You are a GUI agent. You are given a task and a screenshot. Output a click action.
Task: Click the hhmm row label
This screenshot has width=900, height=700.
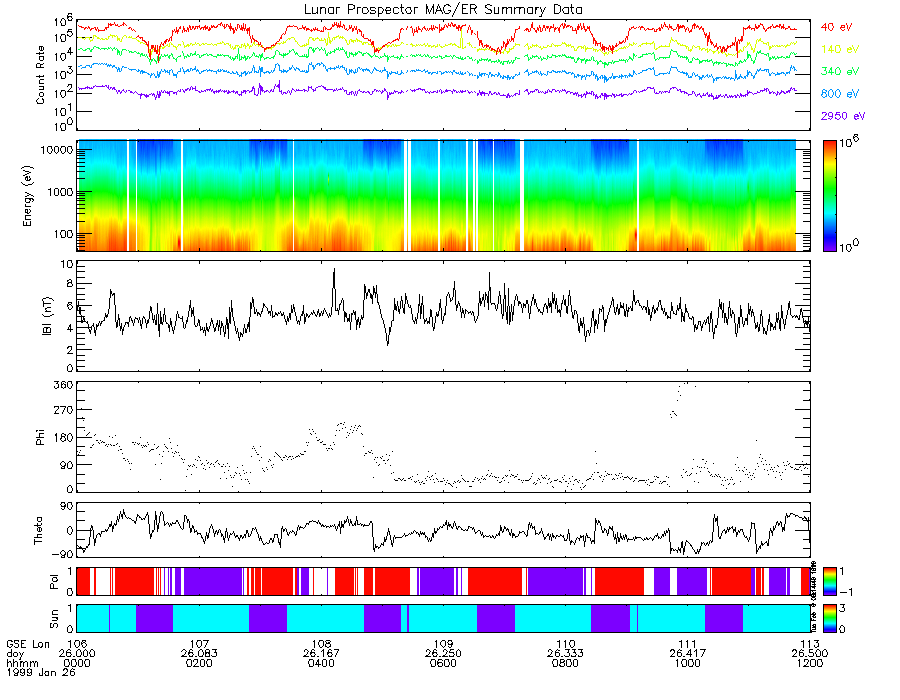coord(22,663)
